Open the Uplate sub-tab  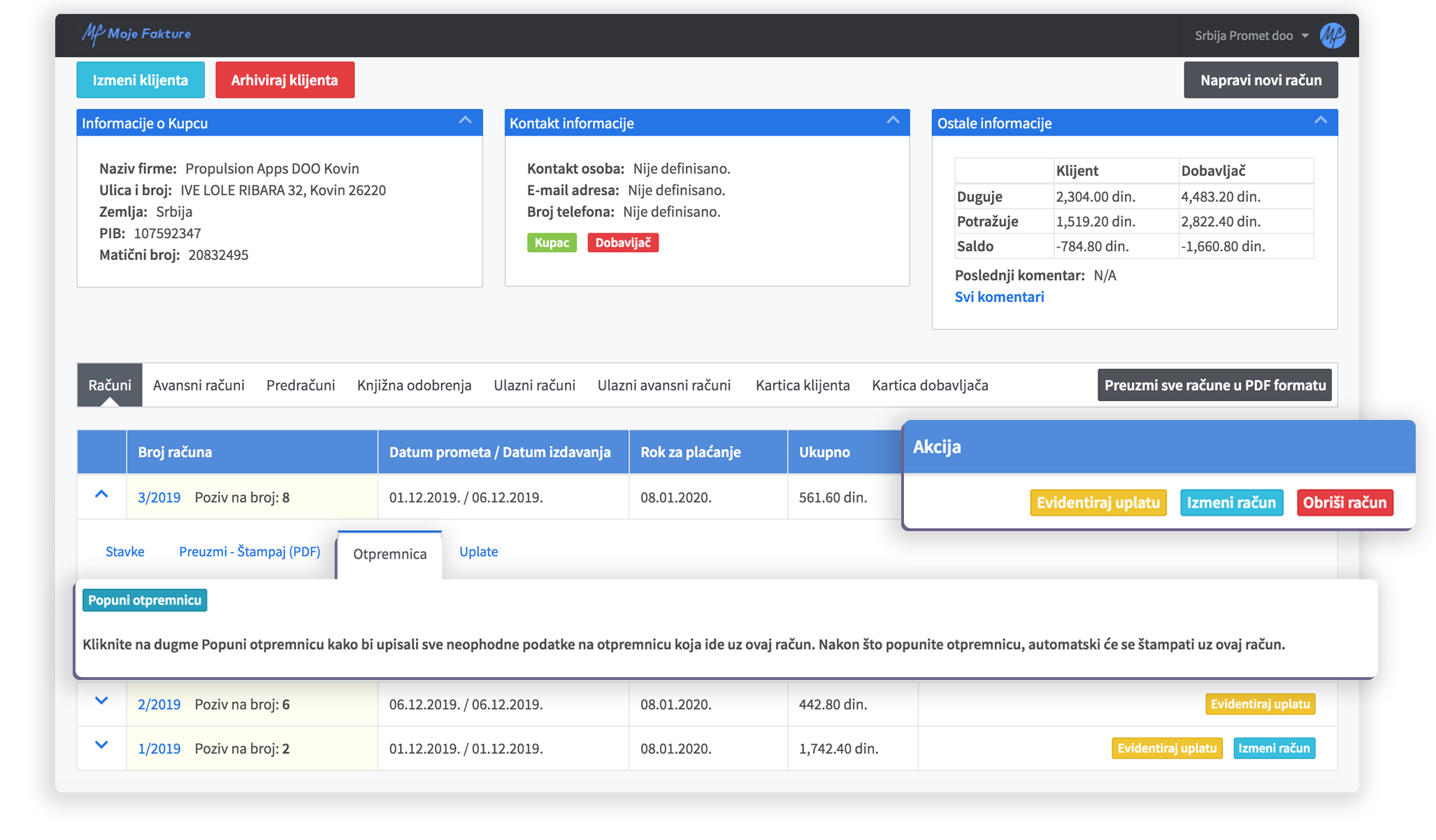[478, 551]
